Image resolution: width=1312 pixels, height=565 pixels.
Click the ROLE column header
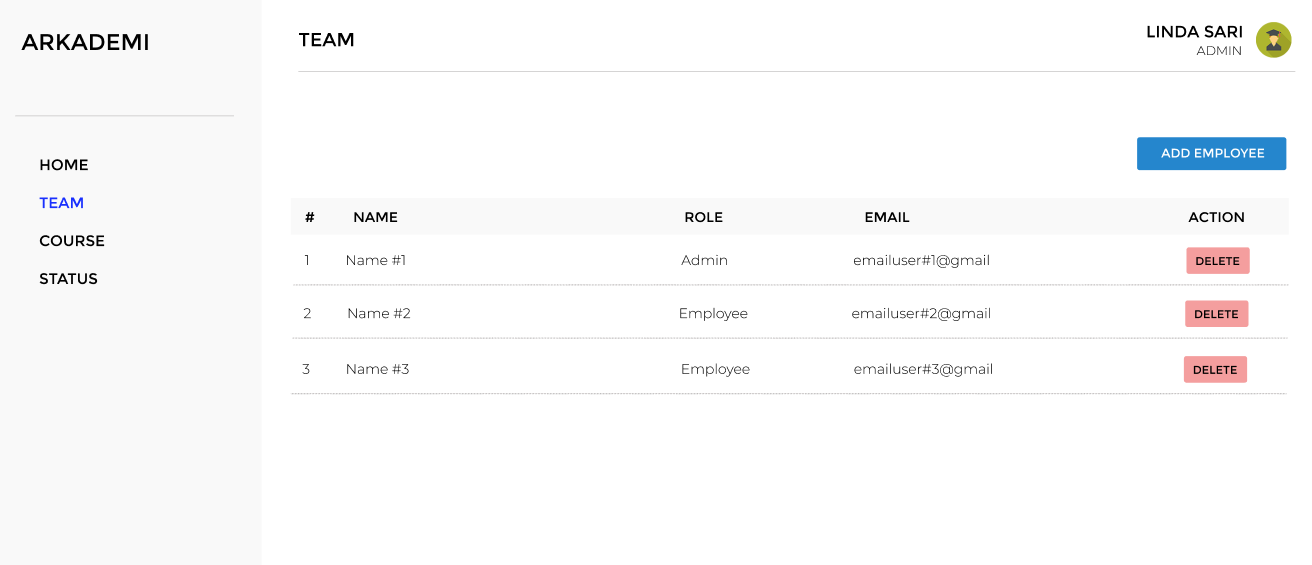[x=703, y=217]
